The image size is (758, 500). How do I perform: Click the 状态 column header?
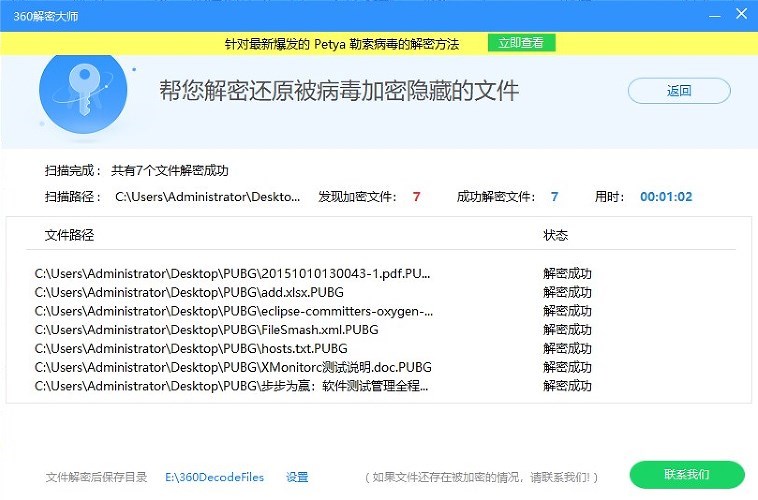(x=555, y=235)
